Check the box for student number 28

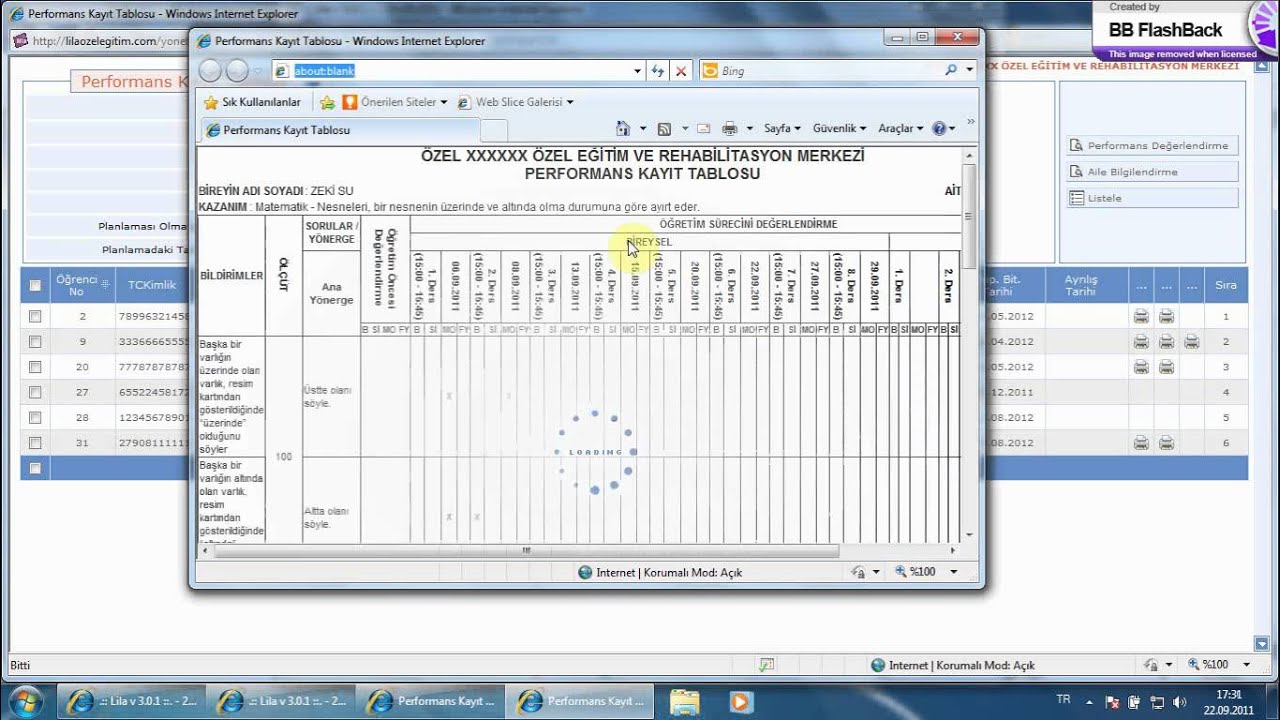(x=35, y=417)
